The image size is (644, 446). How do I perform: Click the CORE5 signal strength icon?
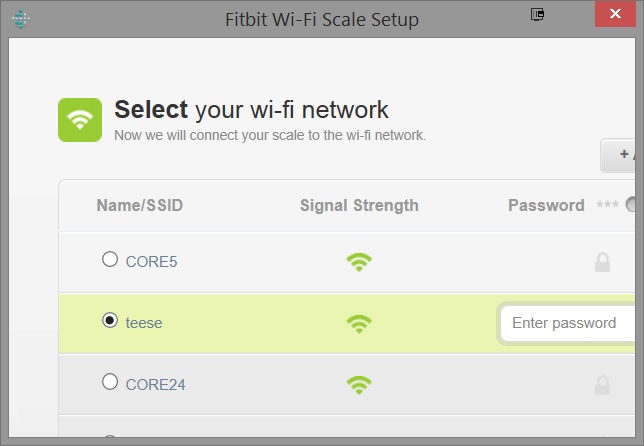[x=359, y=262]
